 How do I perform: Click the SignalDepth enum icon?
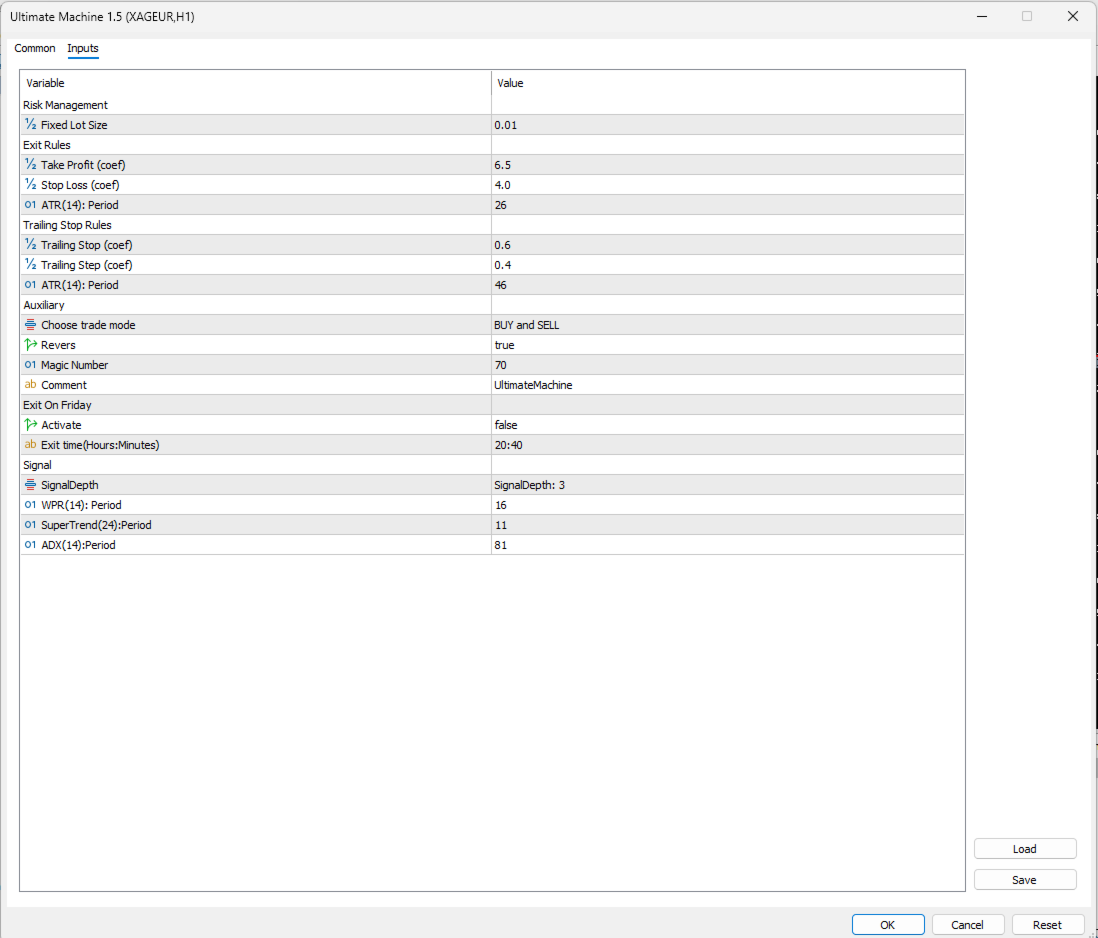pyautogui.click(x=30, y=485)
